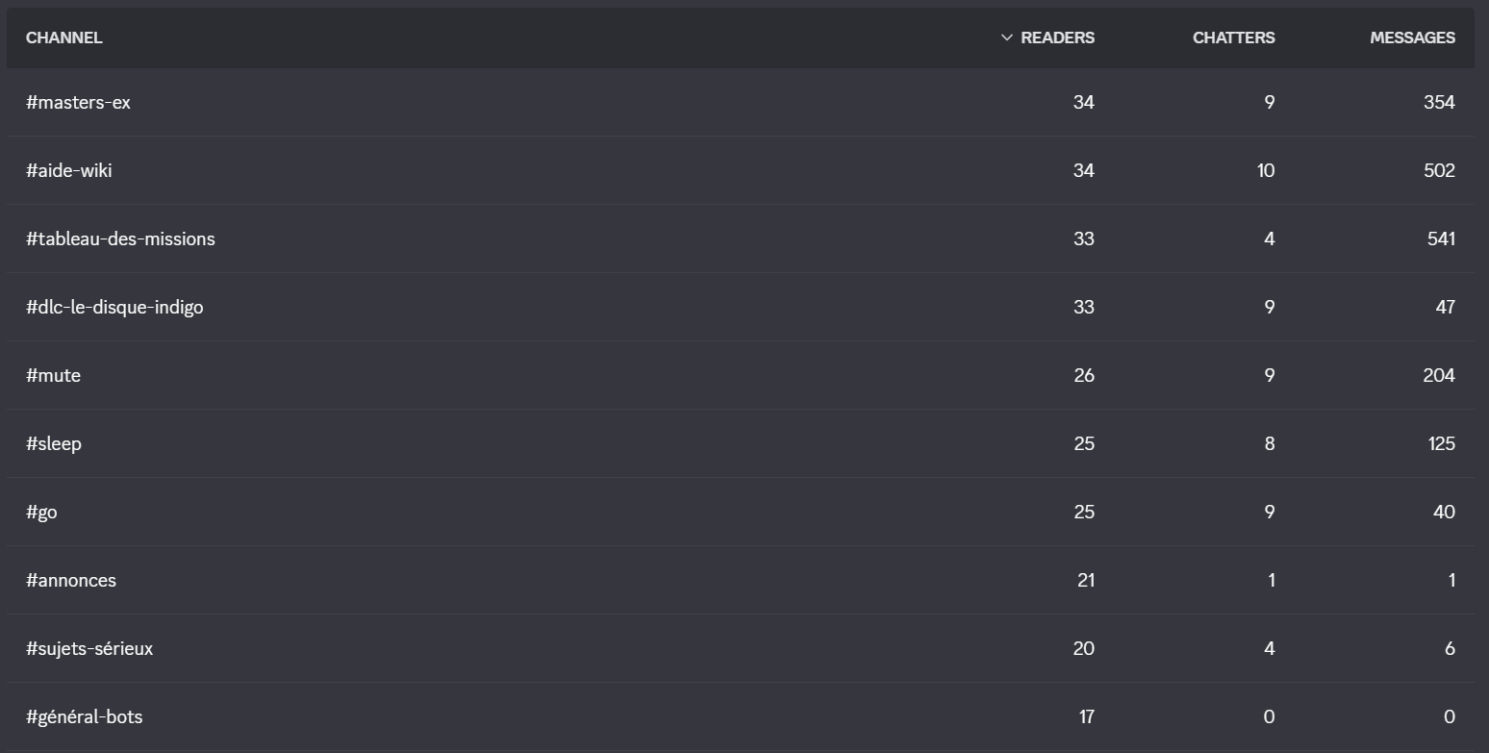
Task: Open the #sleep channel row
Action: 740,443
